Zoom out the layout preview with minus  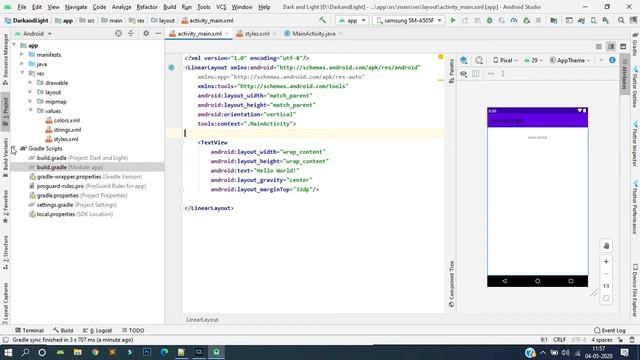(606, 274)
